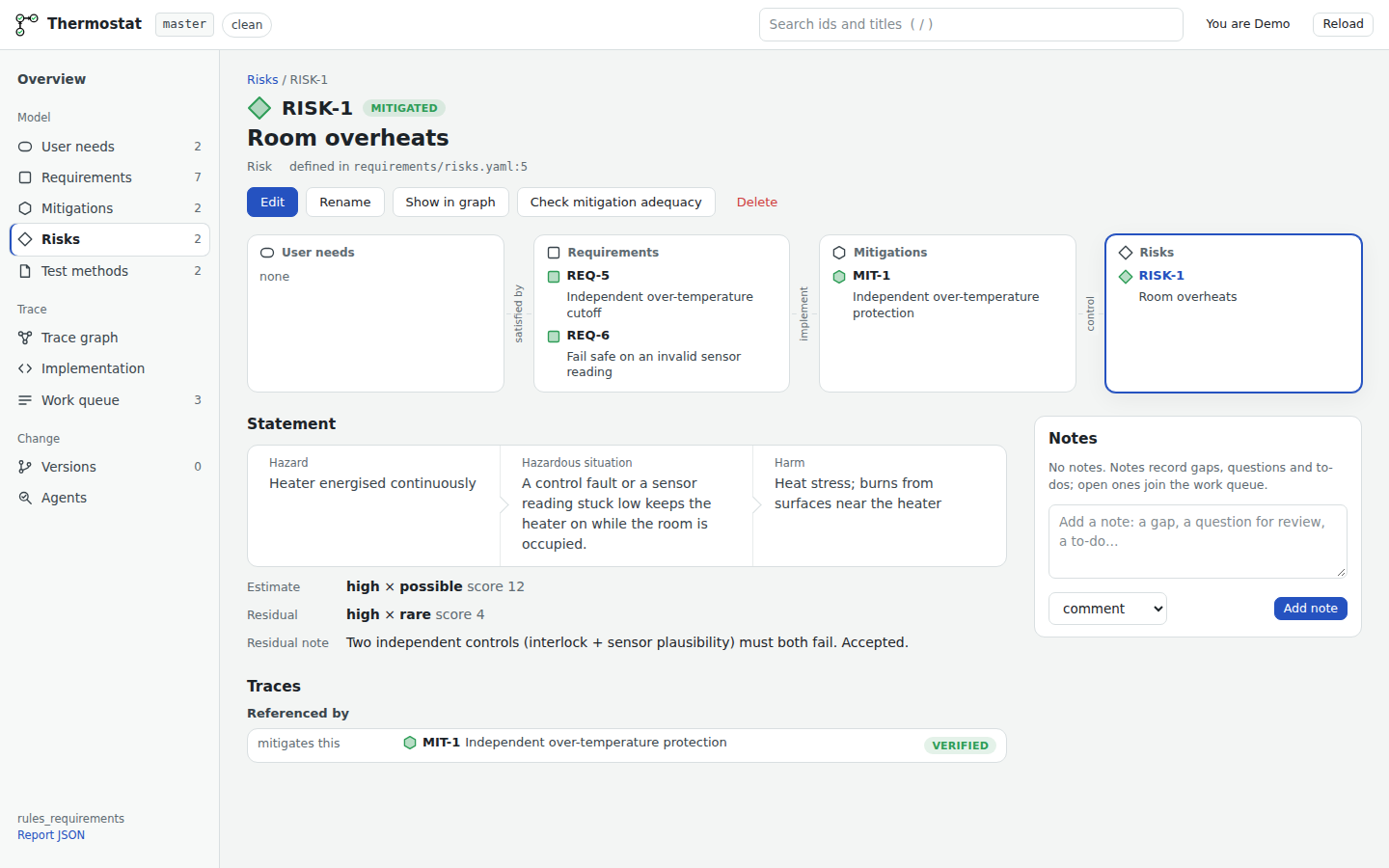Click the User needs sidebar icon
1389x868 pixels.
[25, 147]
